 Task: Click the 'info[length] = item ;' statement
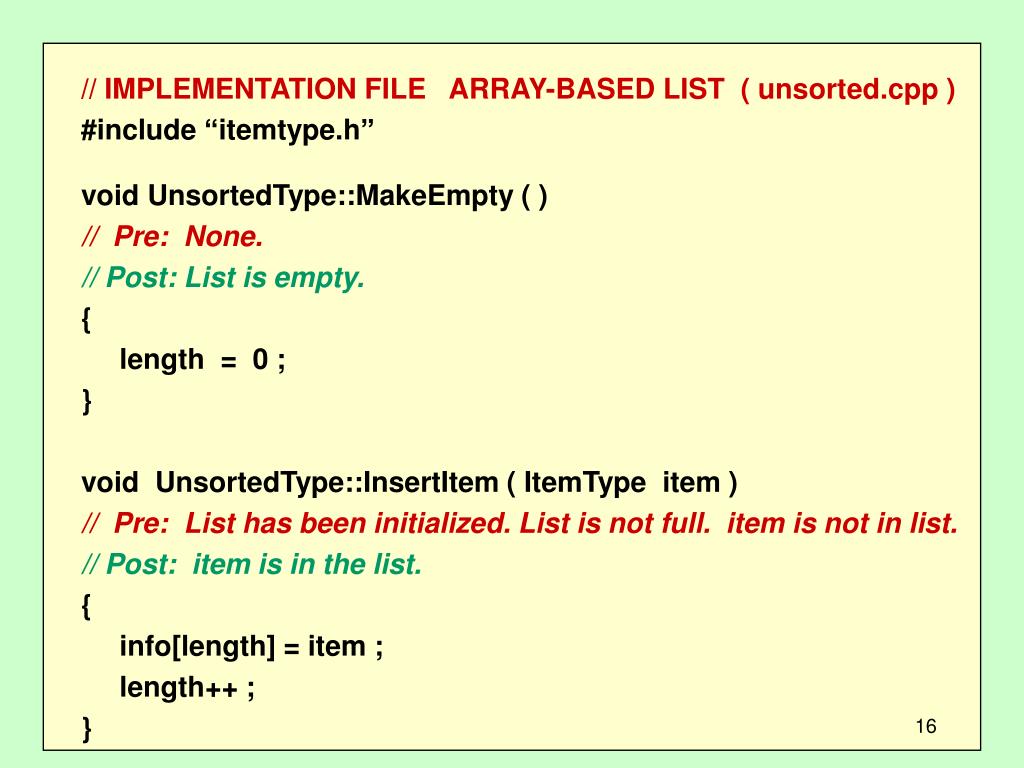(x=251, y=647)
